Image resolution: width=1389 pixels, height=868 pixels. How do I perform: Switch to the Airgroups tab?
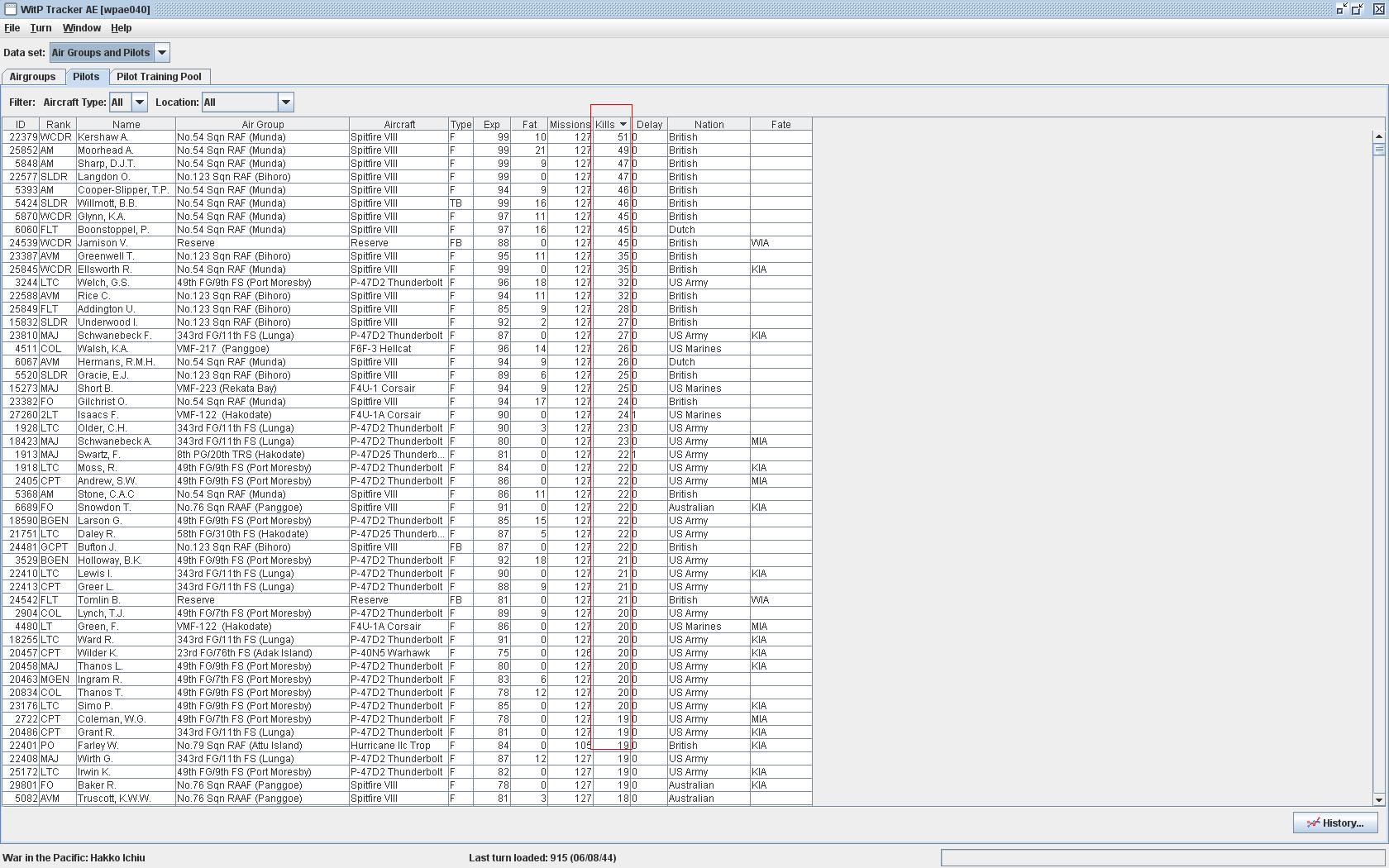32,77
